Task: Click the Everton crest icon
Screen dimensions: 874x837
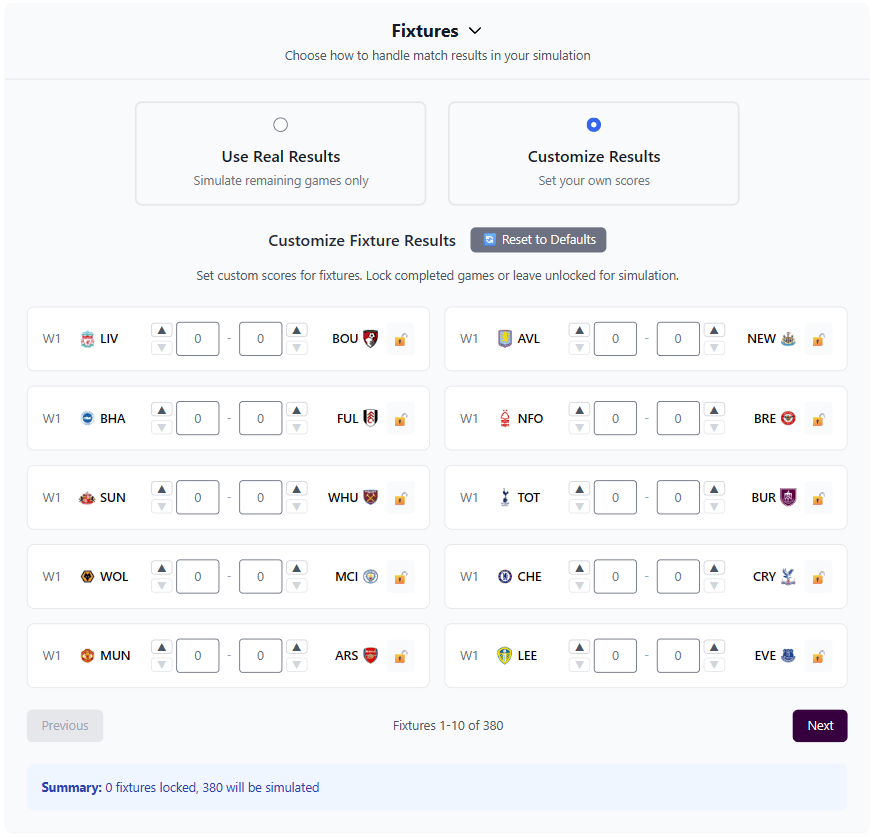Action: (x=788, y=656)
